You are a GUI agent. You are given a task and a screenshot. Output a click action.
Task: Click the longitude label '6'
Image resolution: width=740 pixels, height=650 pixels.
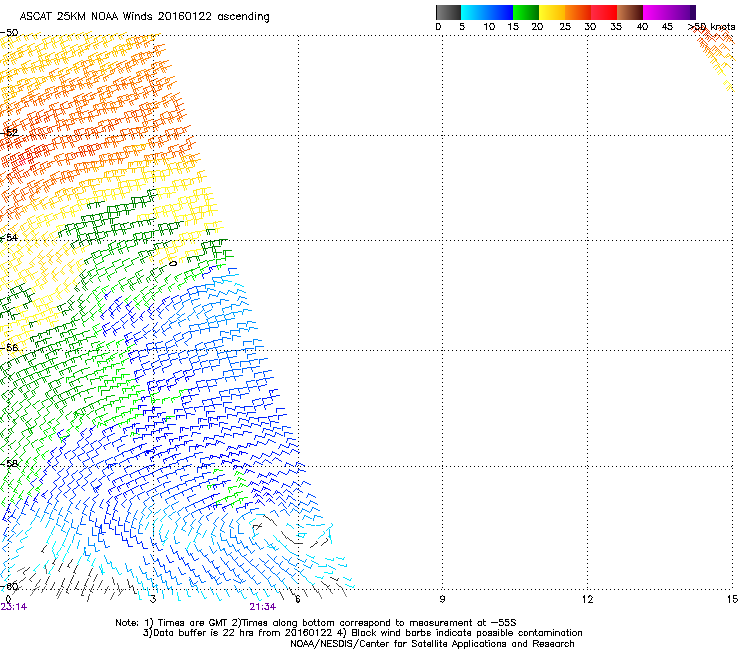298,599
